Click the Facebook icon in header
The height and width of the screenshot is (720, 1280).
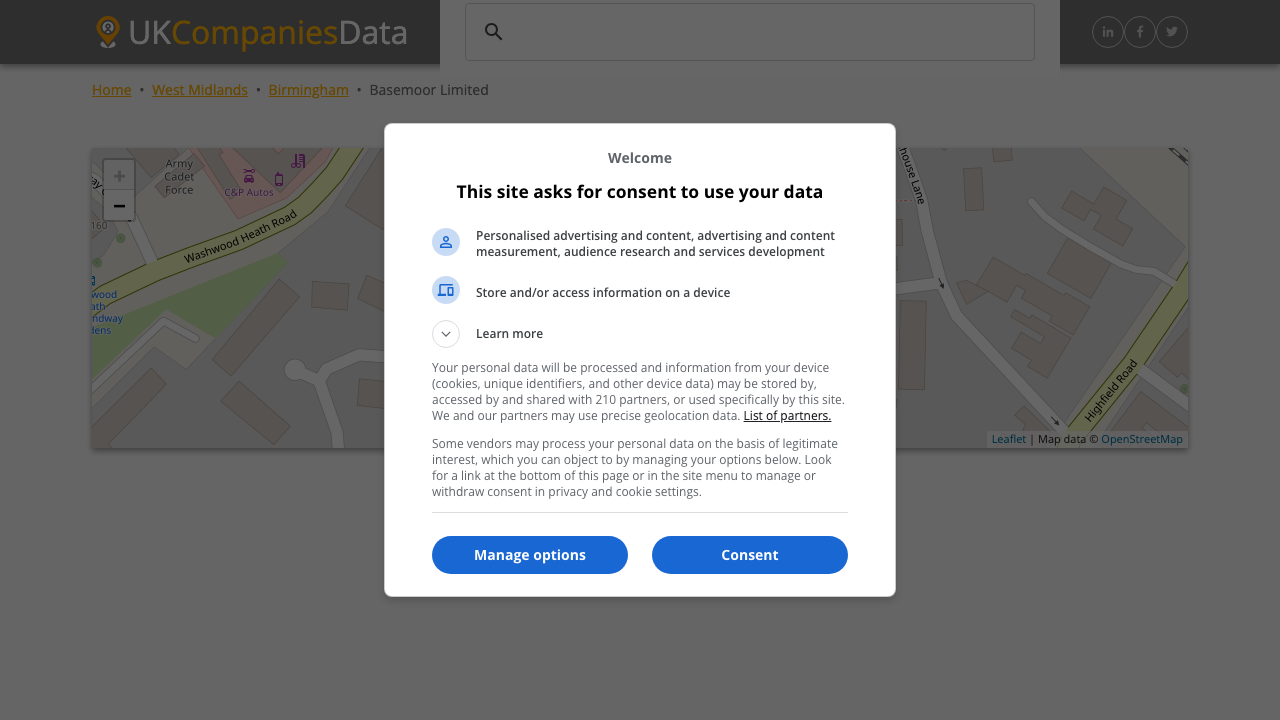click(1140, 32)
